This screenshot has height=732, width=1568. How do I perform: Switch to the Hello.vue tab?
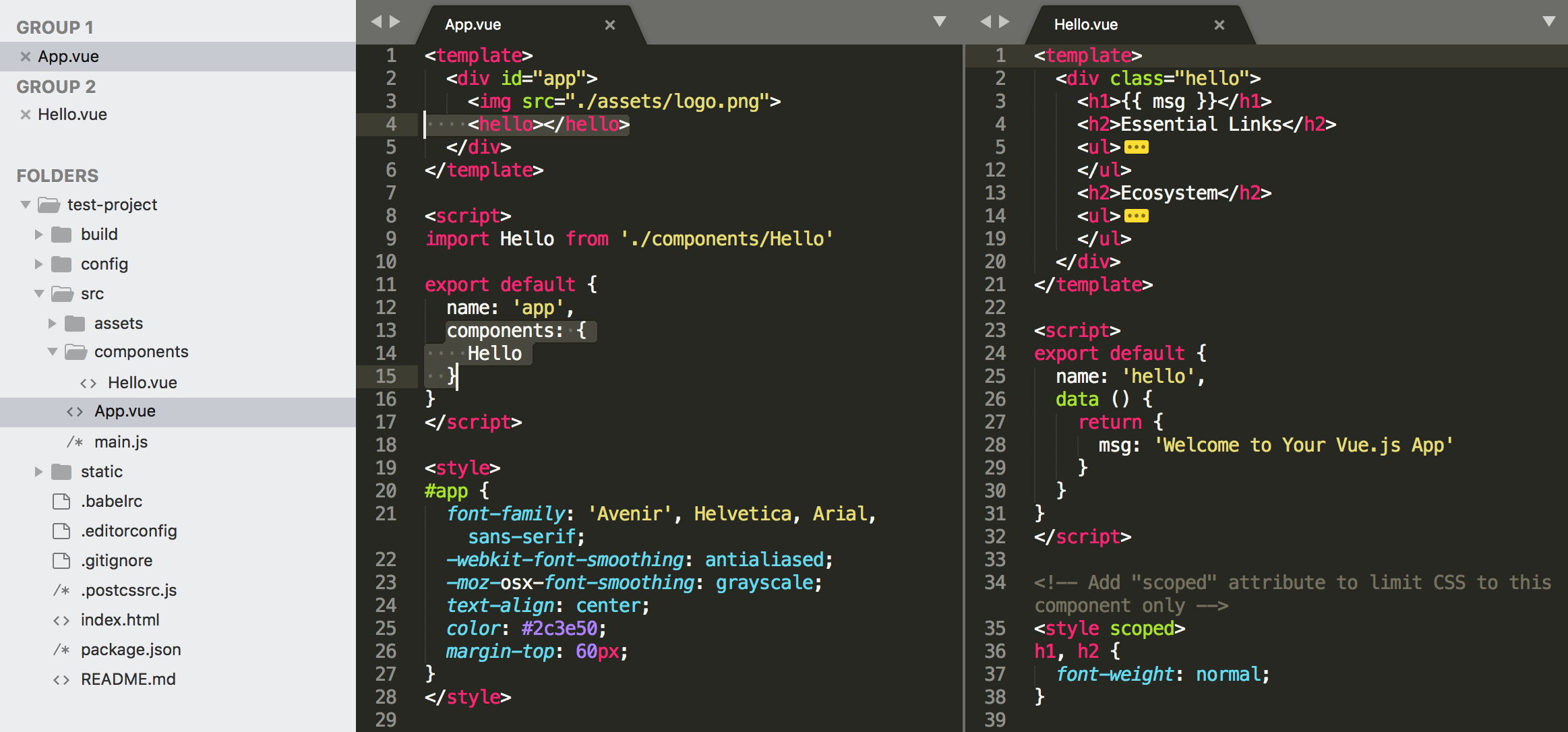(1085, 25)
